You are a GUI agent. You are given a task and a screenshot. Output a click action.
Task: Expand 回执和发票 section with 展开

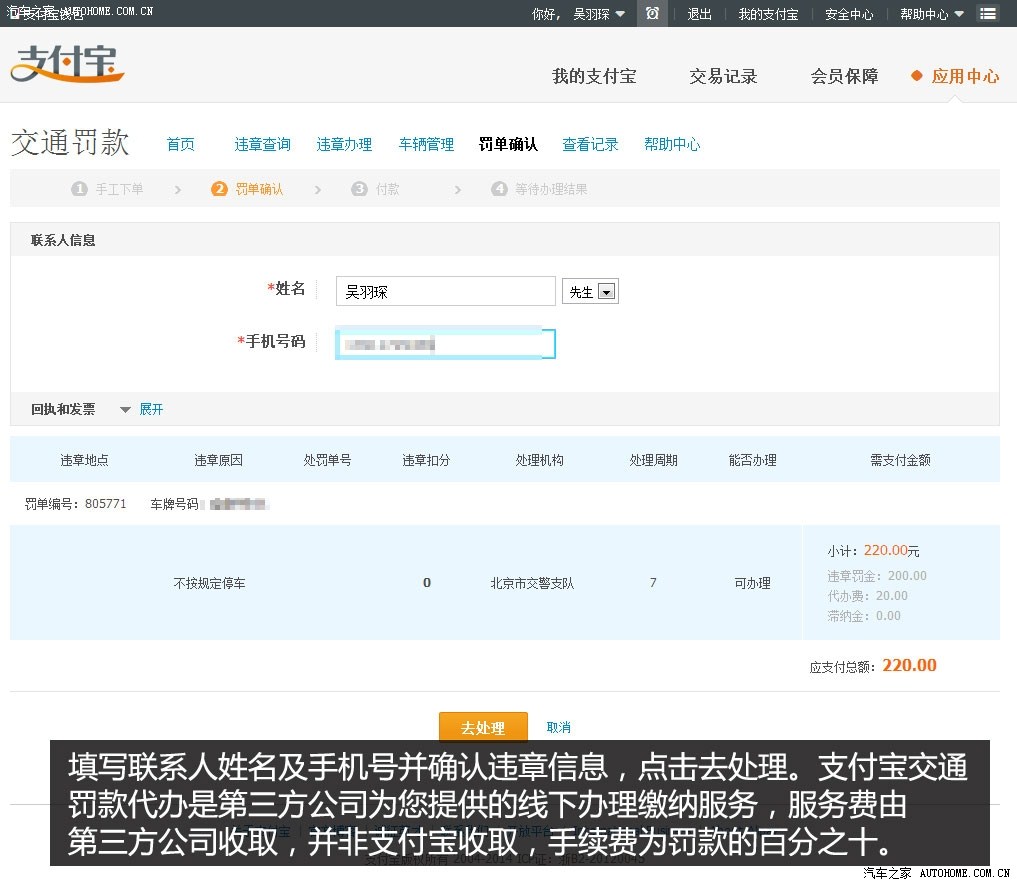click(x=151, y=409)
